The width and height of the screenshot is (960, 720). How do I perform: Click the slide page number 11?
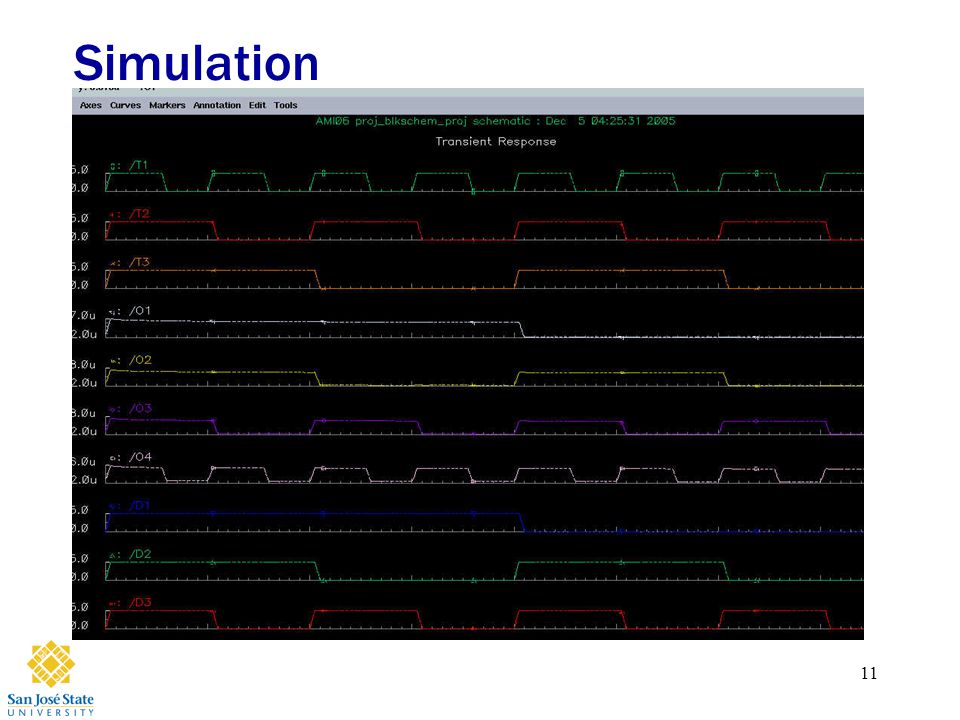click(869, 673)
